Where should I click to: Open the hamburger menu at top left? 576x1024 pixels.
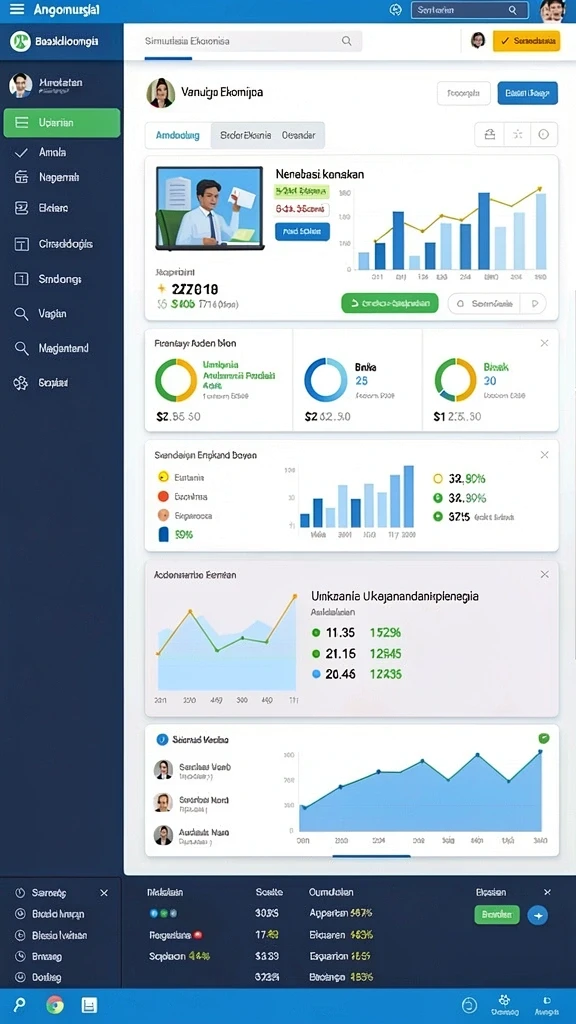click(16, 9)
